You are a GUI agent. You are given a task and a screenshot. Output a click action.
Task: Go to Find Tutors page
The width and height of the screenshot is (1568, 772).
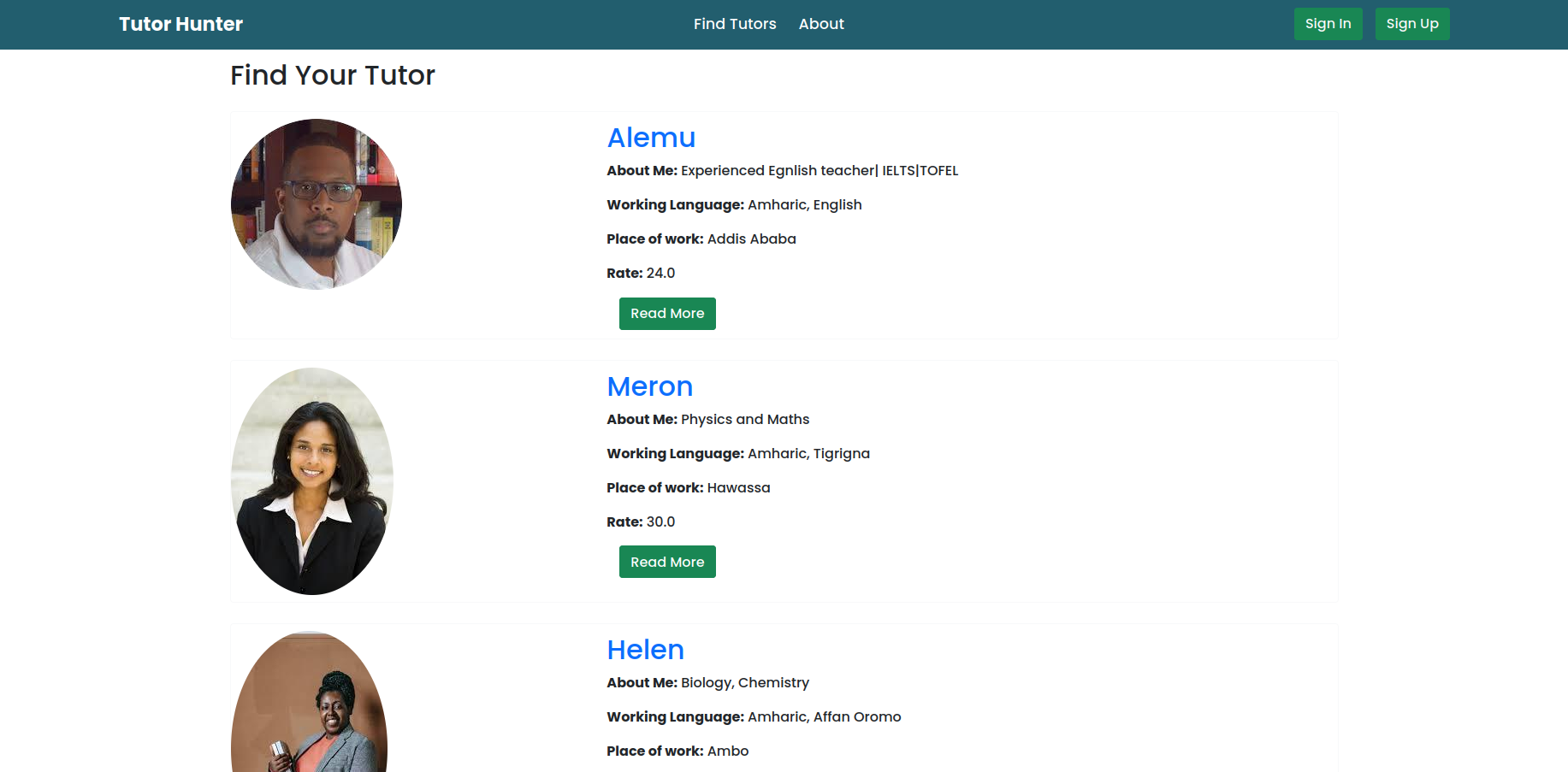(x=735, y=24)
